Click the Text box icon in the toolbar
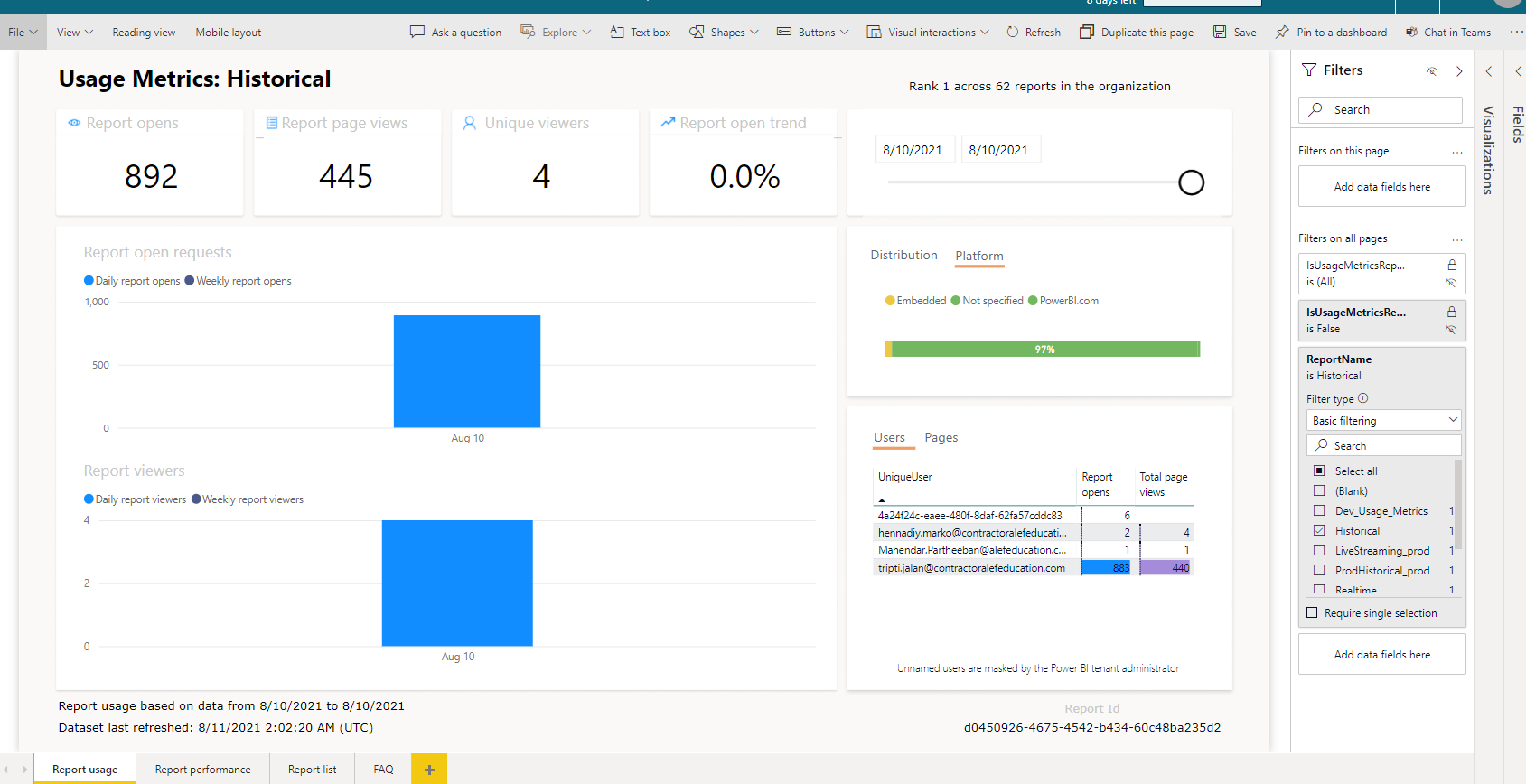 [x=617, y=32]
